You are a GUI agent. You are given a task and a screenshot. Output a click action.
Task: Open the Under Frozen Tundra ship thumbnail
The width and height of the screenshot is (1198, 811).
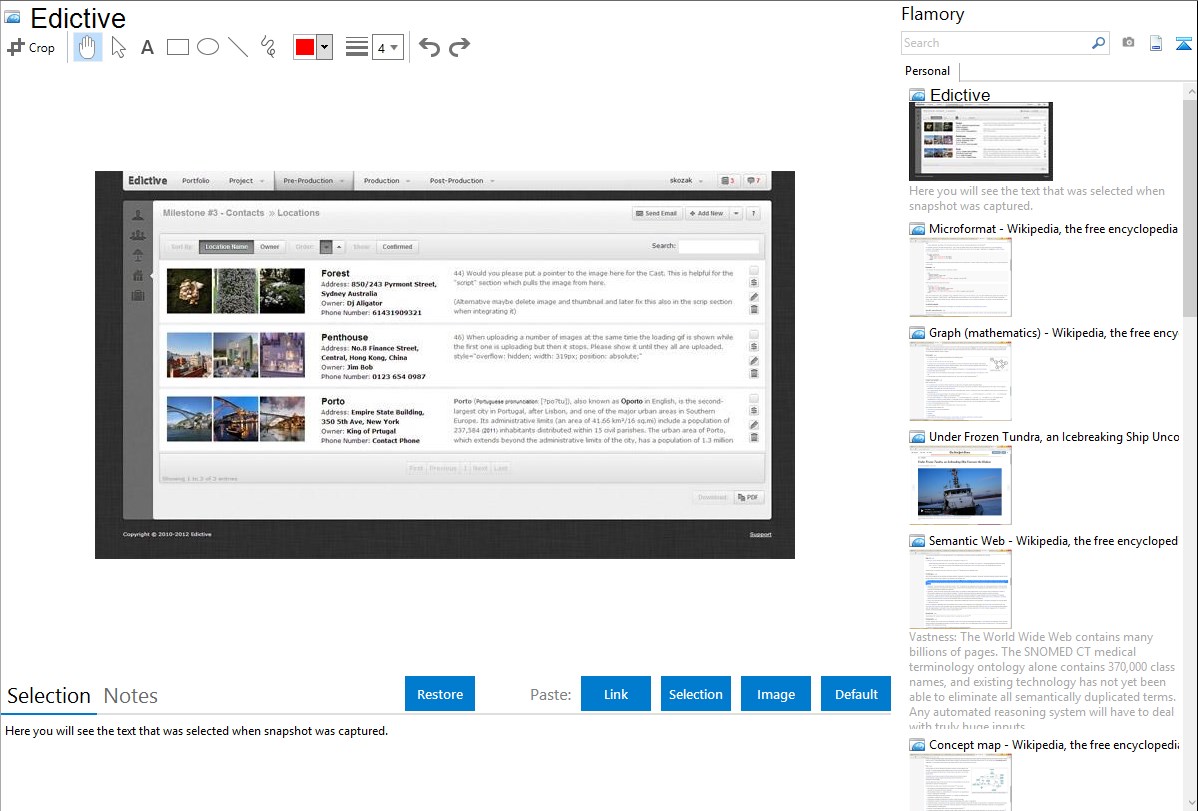(x=960, y=485)
